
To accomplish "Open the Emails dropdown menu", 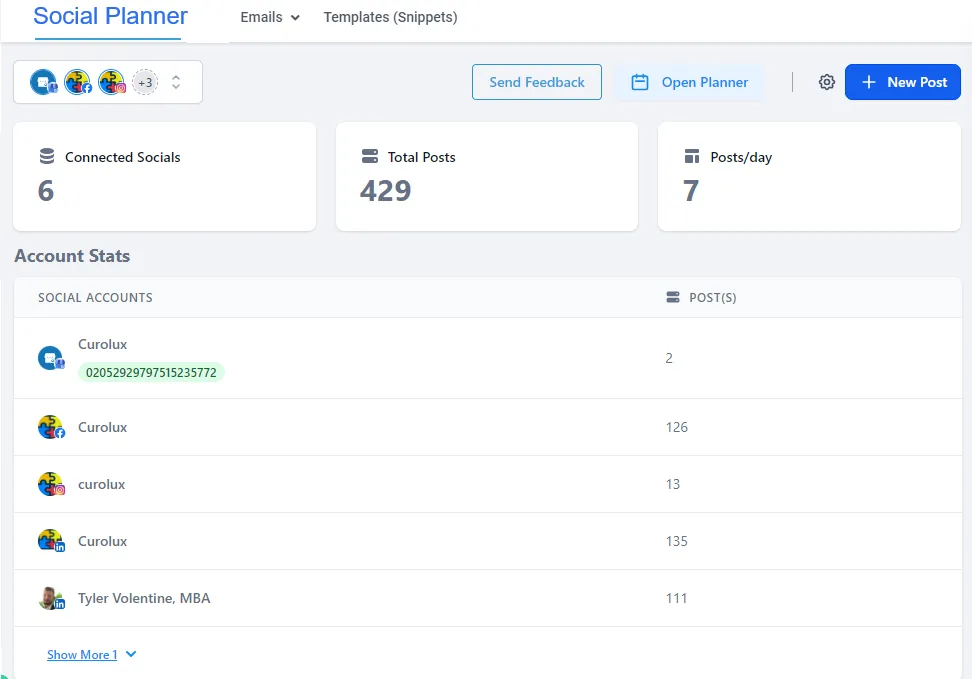I will point(270,17).
